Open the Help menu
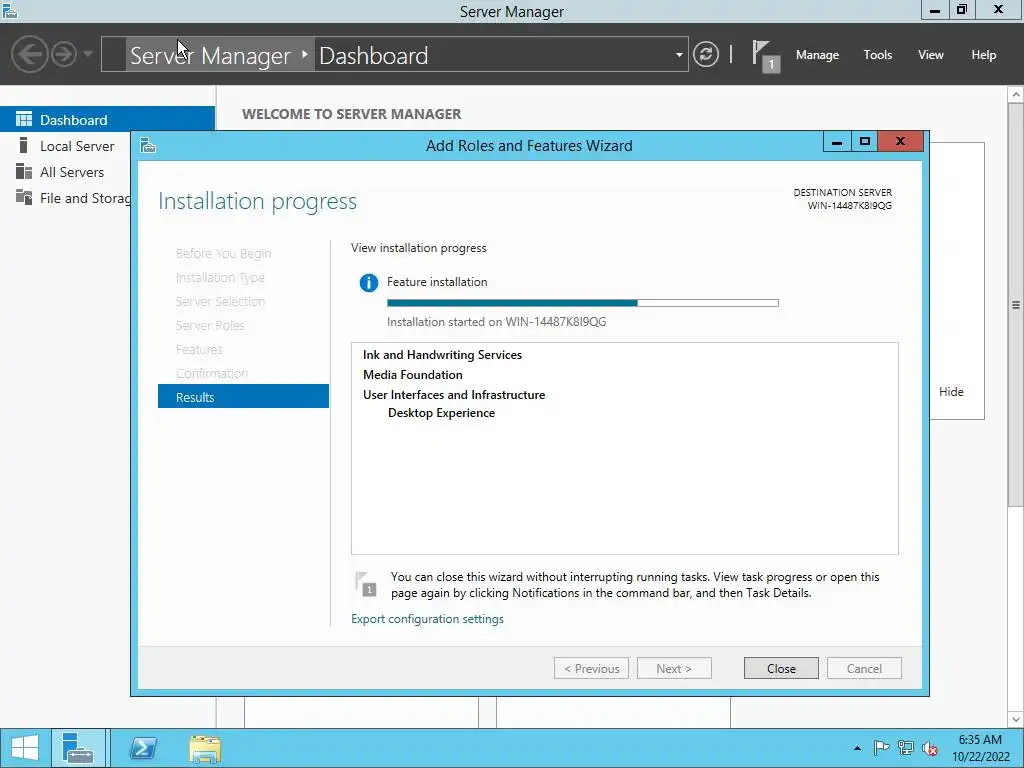 tap(983, 55)
